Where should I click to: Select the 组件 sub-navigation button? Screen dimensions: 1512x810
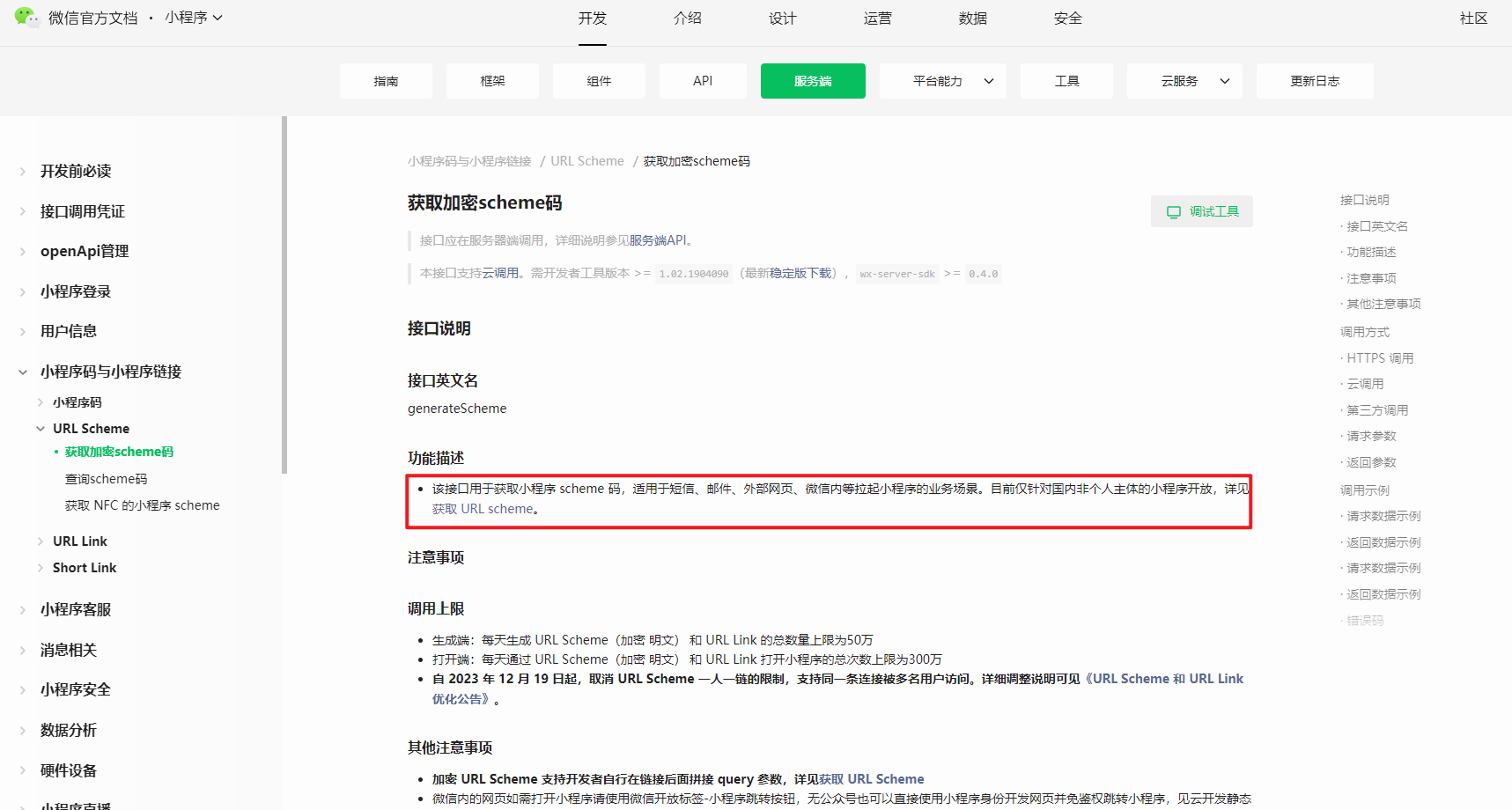tap(599, 81)
